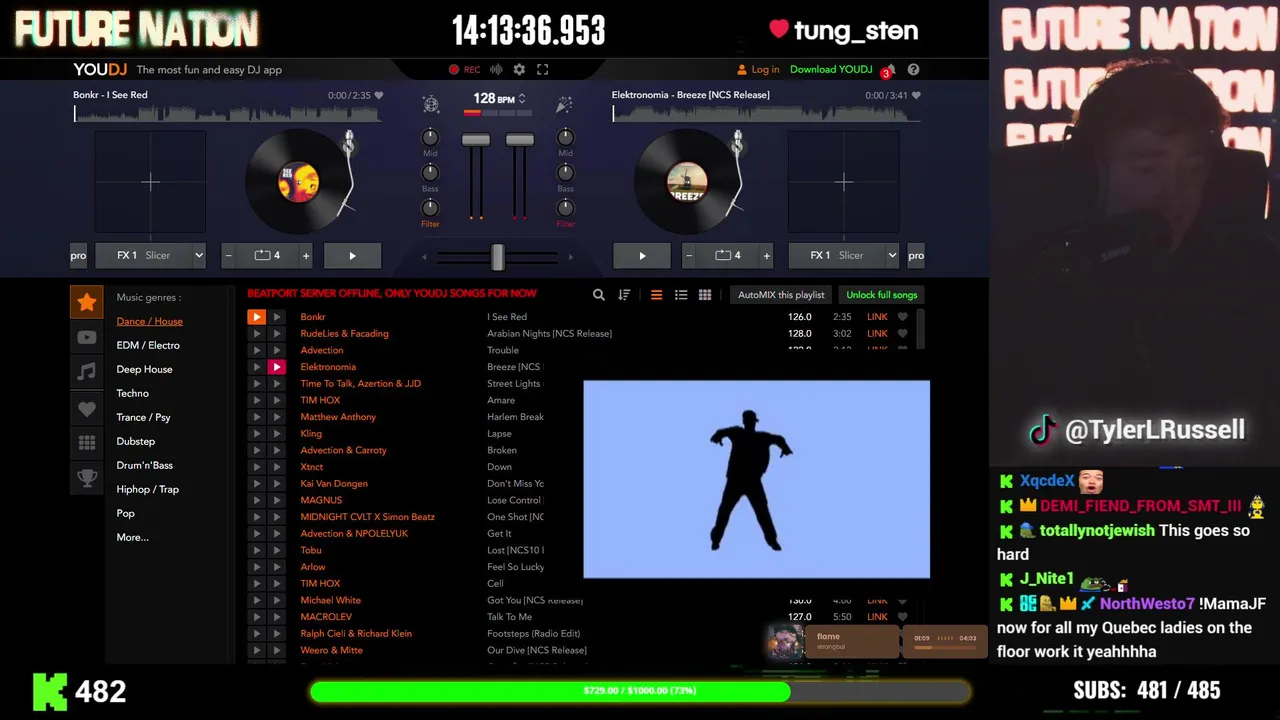The width and height of the screenshot is (1280, 720).
Task: Click the left deck FX XY pad
Action: pos(150,182)
